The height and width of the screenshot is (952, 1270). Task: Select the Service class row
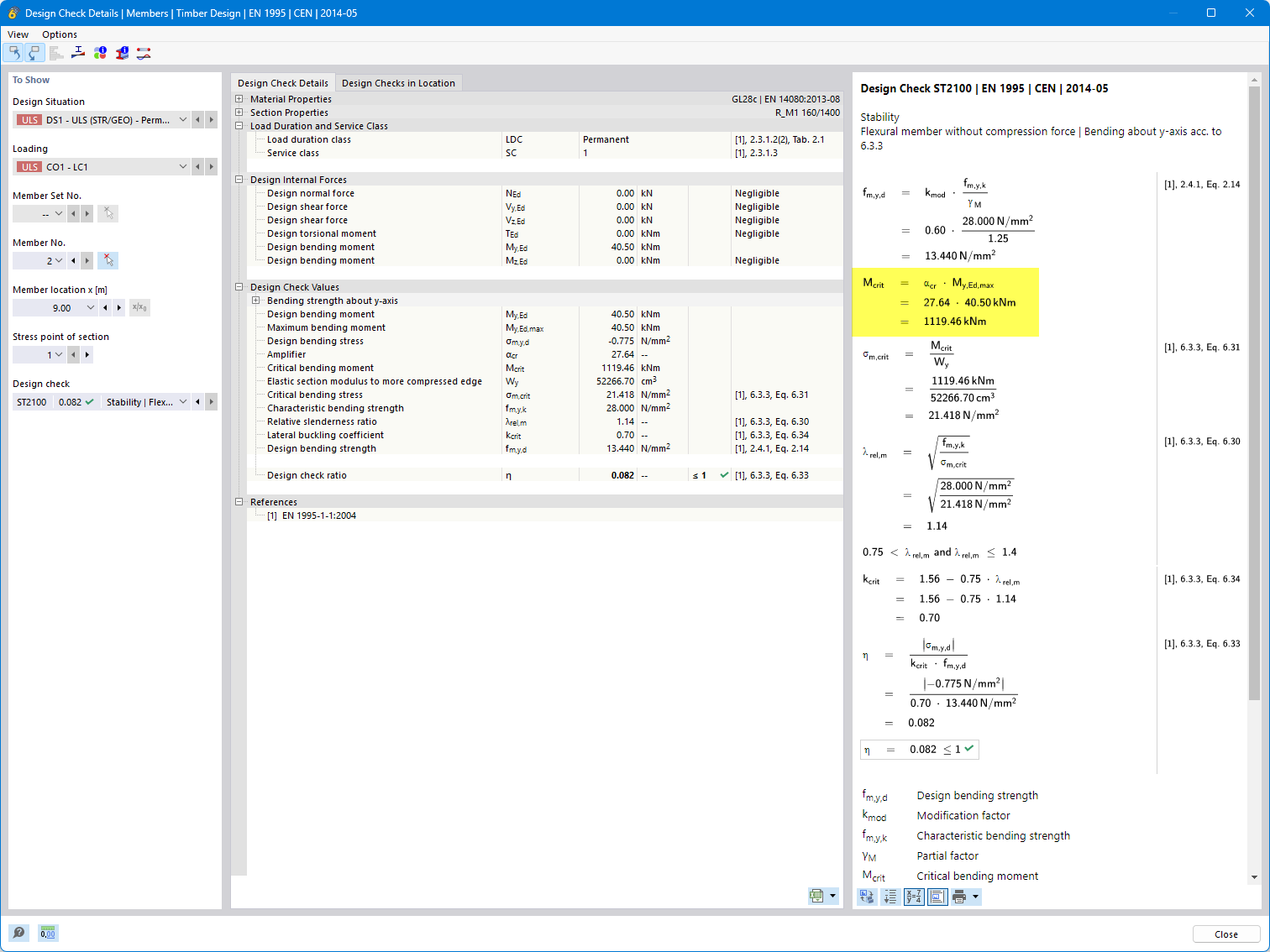(545, 153)
